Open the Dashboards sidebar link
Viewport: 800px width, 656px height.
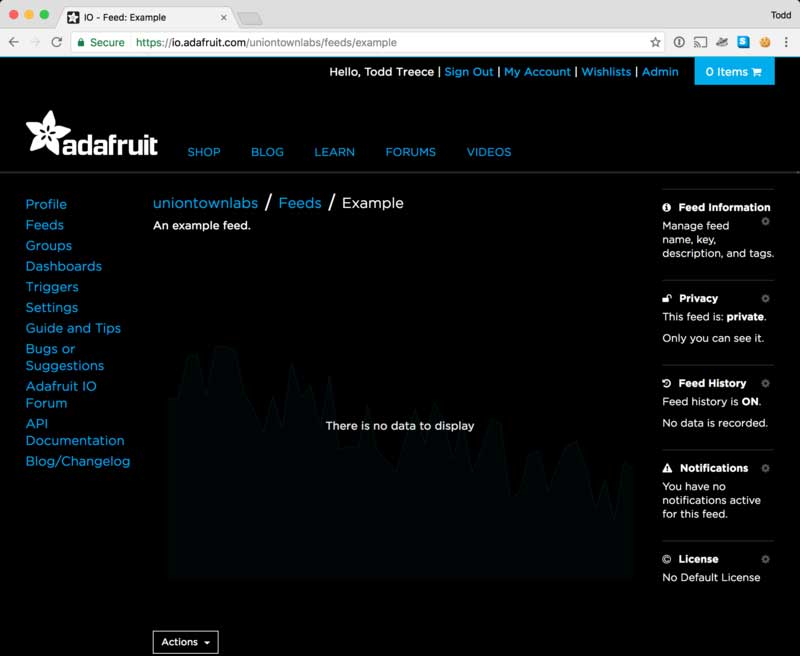(x=63, y=266)
